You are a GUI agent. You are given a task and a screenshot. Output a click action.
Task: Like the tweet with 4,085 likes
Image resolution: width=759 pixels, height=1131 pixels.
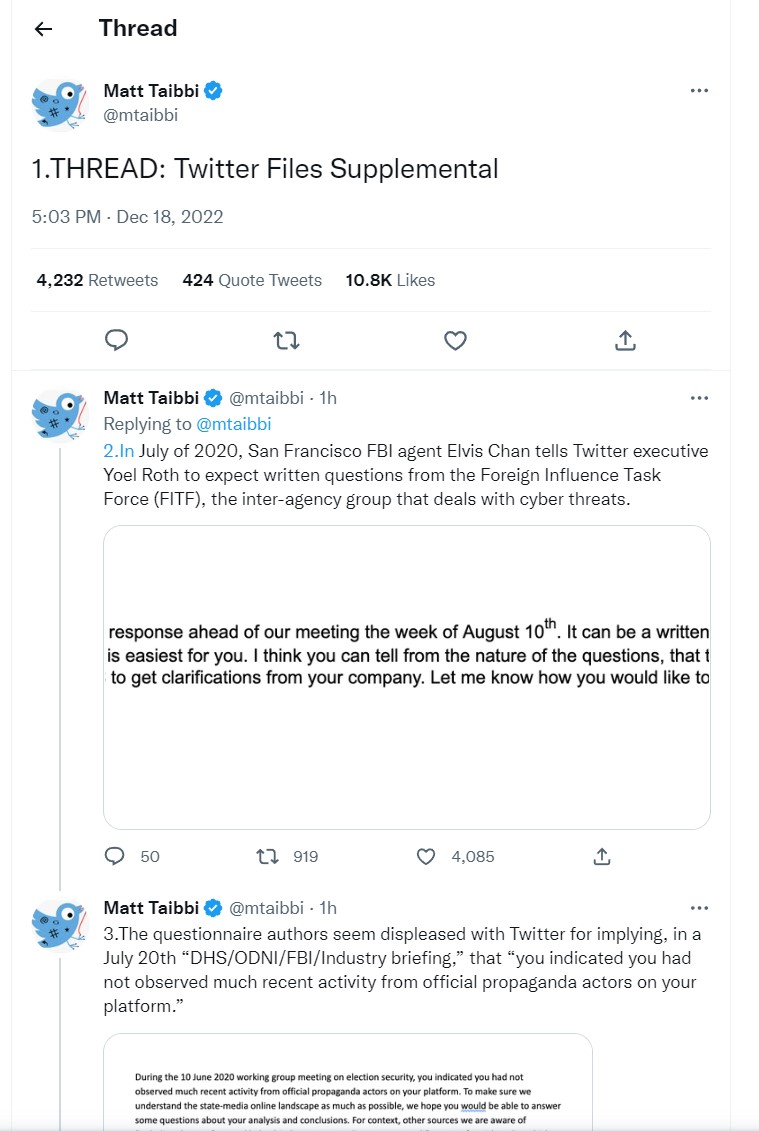pyautogui.click(x=426, y=856)
